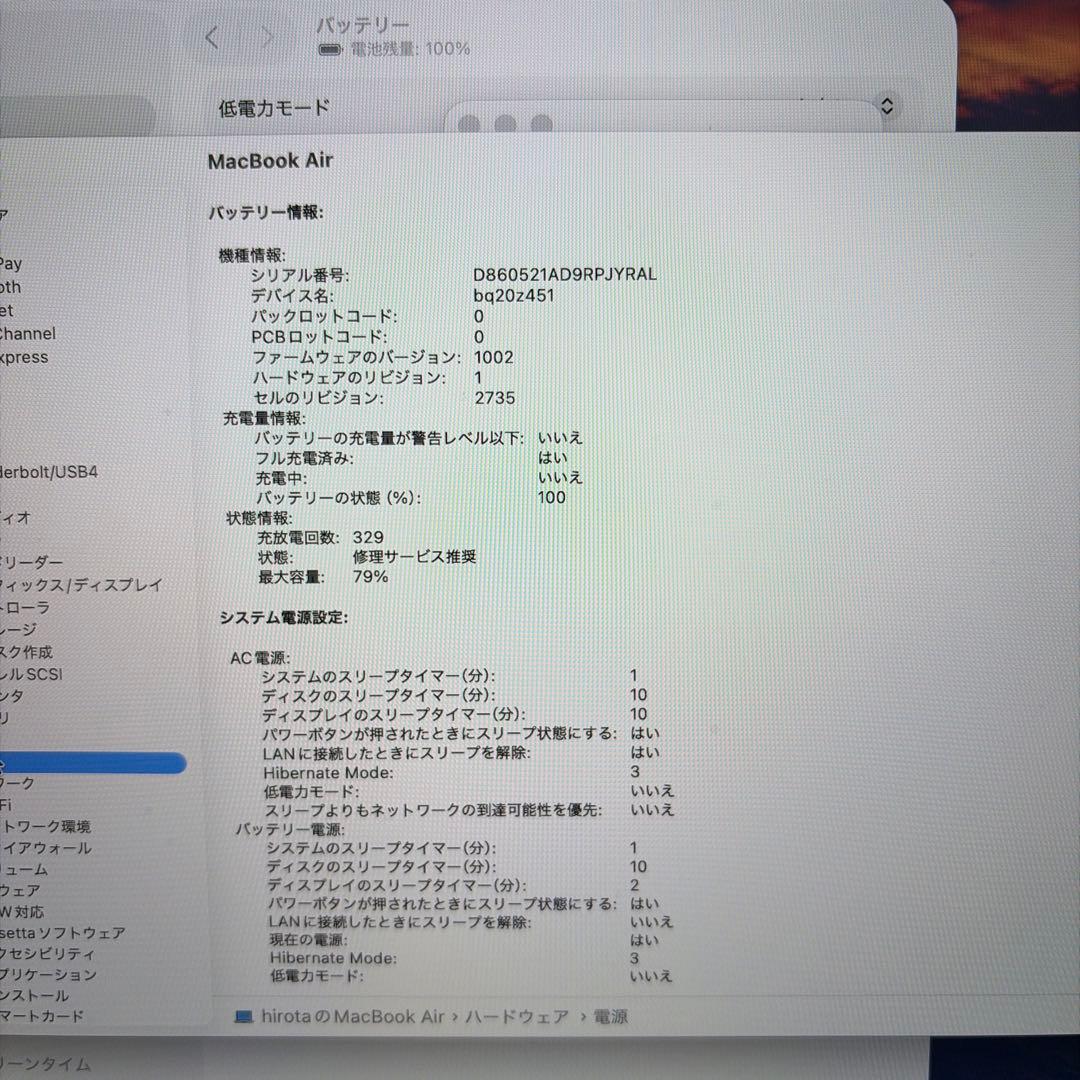Viewport: 1080px width, 1080px height.
Task: Open the ディスク作成 sidebar entry
Action: [x=26, y=652]
